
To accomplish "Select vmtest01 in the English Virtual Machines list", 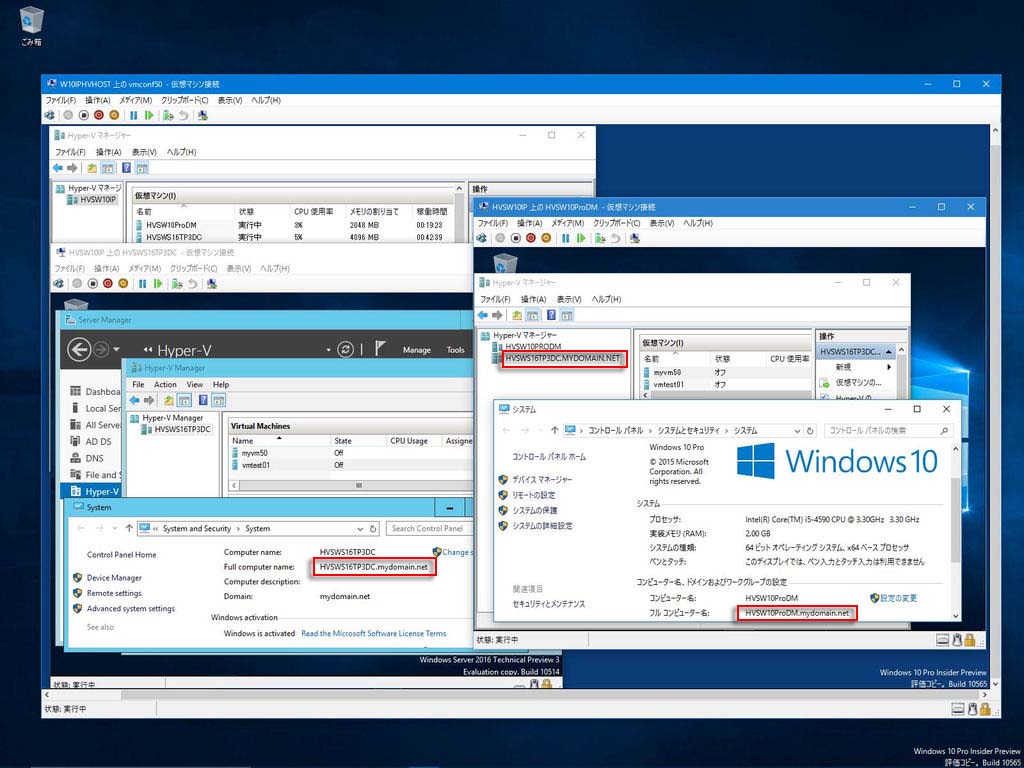I will 351,466.
